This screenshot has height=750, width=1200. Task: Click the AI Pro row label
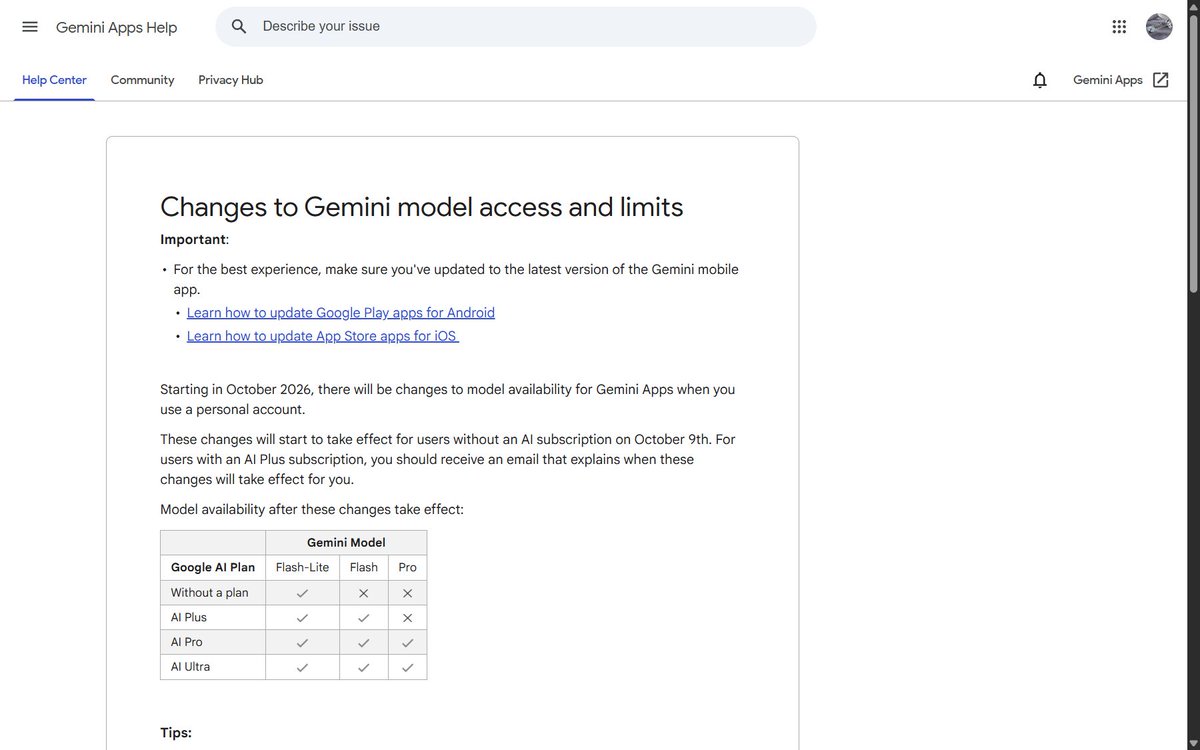pos(187,642)
